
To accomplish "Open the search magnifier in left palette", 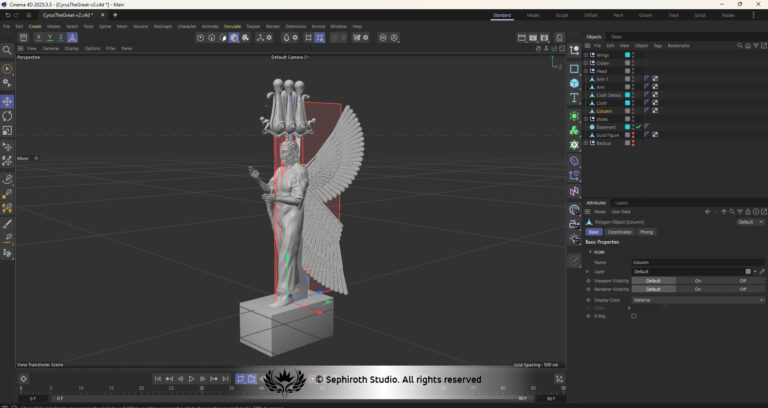I will coord(7,50).
